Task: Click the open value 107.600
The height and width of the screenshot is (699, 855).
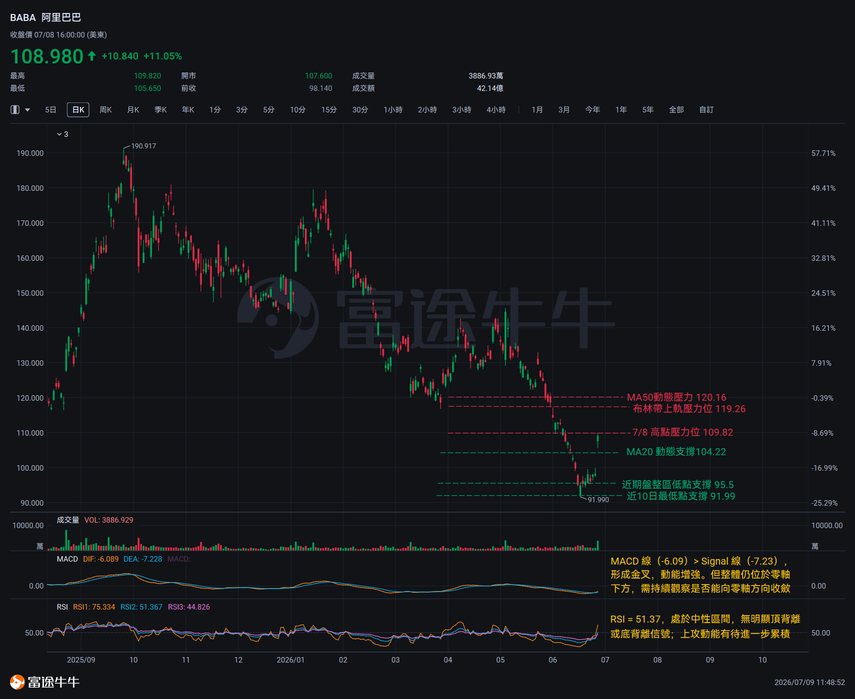Action: click(318, 76)
